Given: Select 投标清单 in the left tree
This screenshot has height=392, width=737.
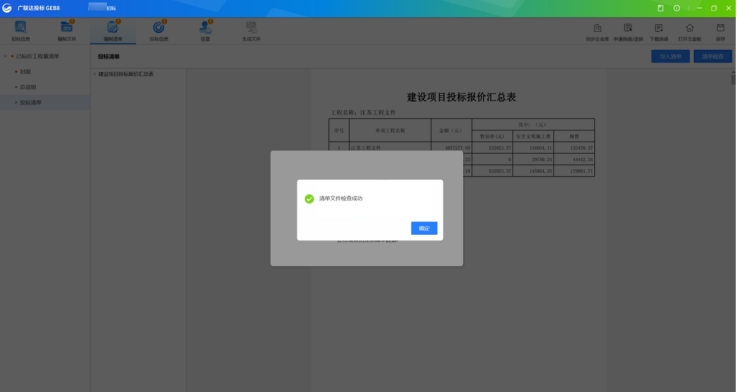Looking at the screenshot, I should tap(31, 102).
